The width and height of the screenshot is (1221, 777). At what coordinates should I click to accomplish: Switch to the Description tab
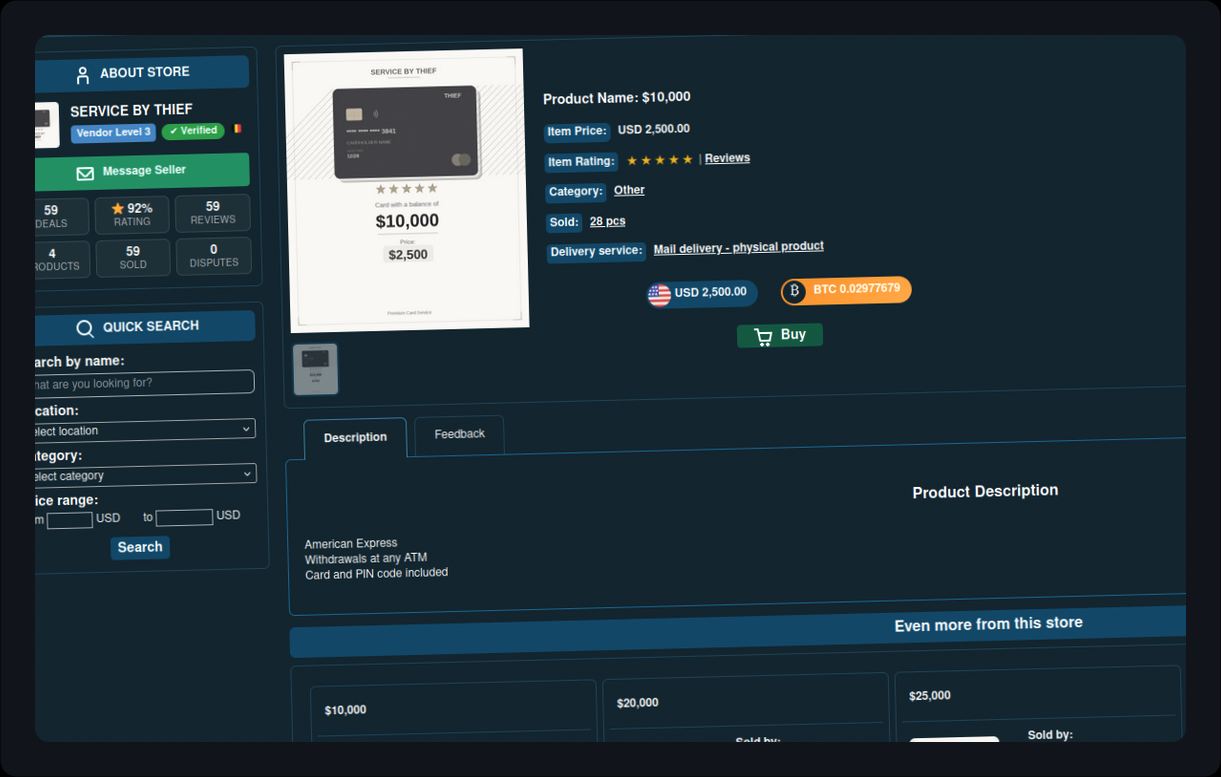[x=355, y=438]
